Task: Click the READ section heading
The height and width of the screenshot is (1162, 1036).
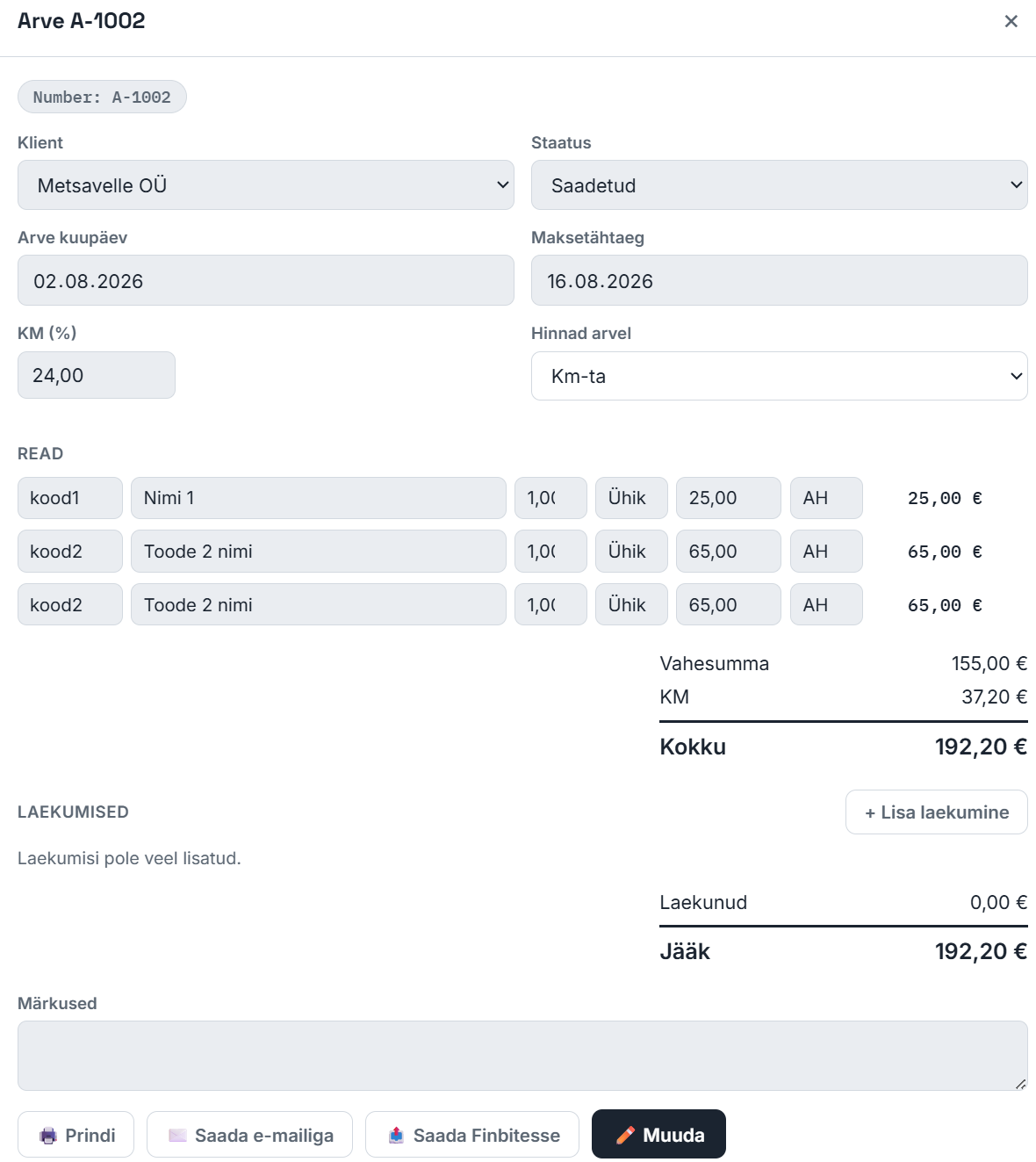Action: tap(40, 453)
